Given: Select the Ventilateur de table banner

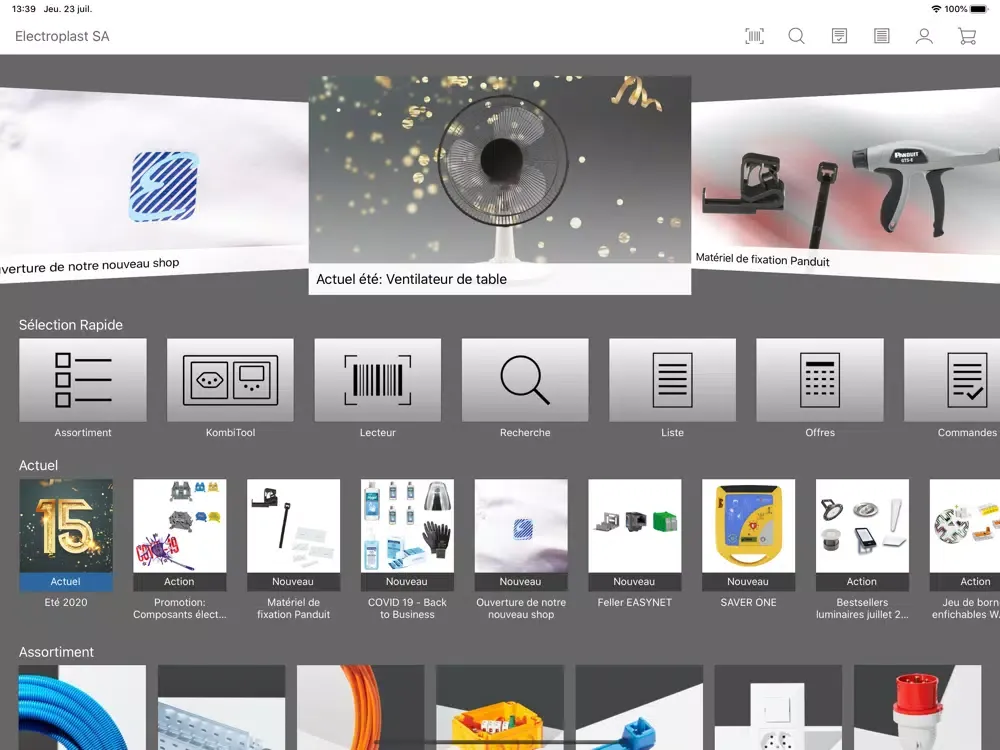Looking at the screenshot, I should click(500, 185).
